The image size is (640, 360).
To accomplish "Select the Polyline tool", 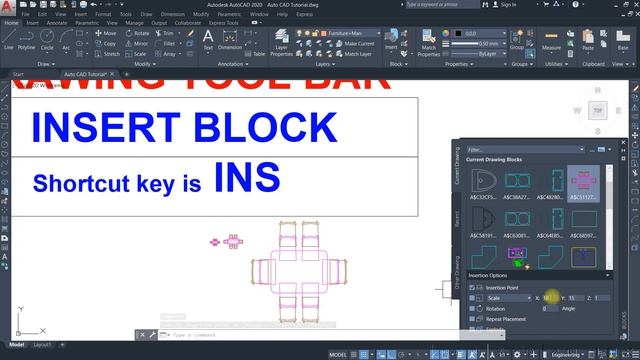I will pyautogui.click(x=26, y=40).
